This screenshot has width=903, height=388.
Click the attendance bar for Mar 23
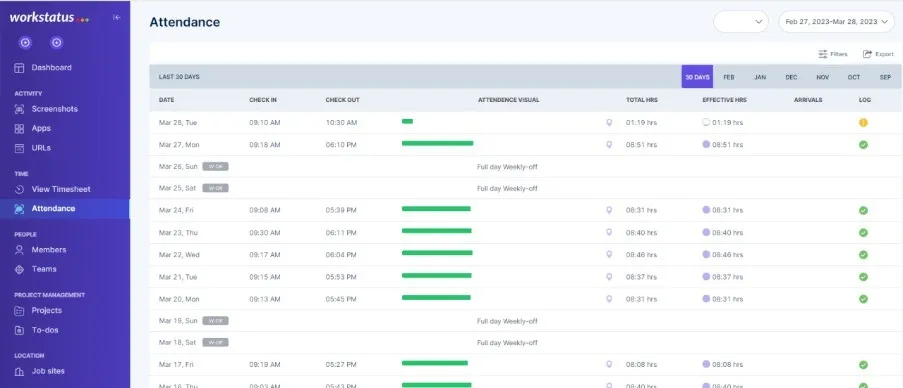coord(437,231)
